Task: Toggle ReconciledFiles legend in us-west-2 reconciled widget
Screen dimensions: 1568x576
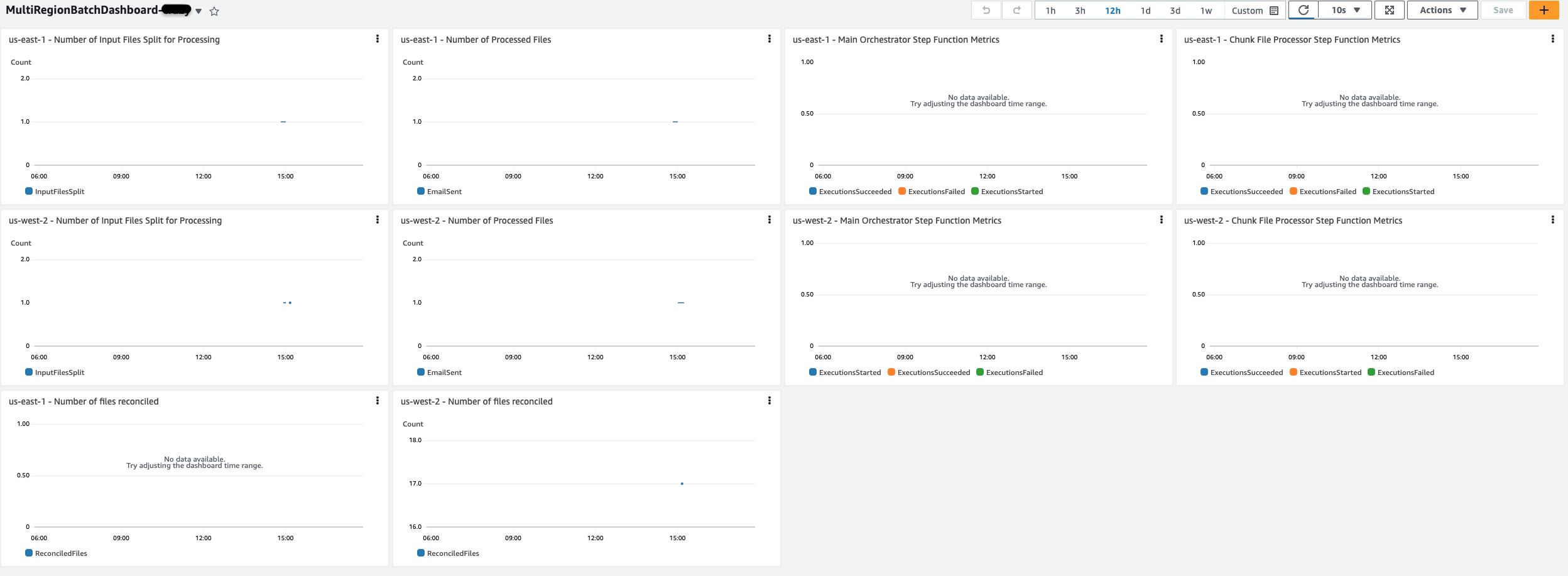Action: click(449, 553)
